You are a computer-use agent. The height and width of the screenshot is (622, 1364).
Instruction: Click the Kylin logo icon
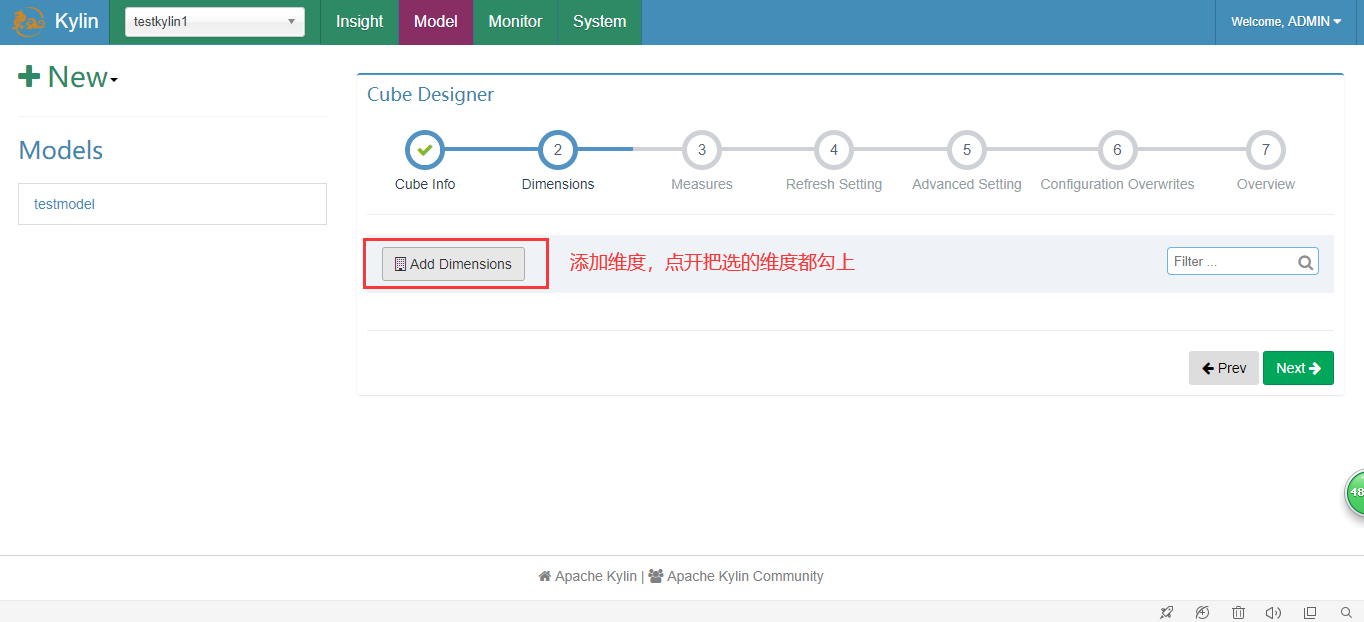tap(29, 21)
